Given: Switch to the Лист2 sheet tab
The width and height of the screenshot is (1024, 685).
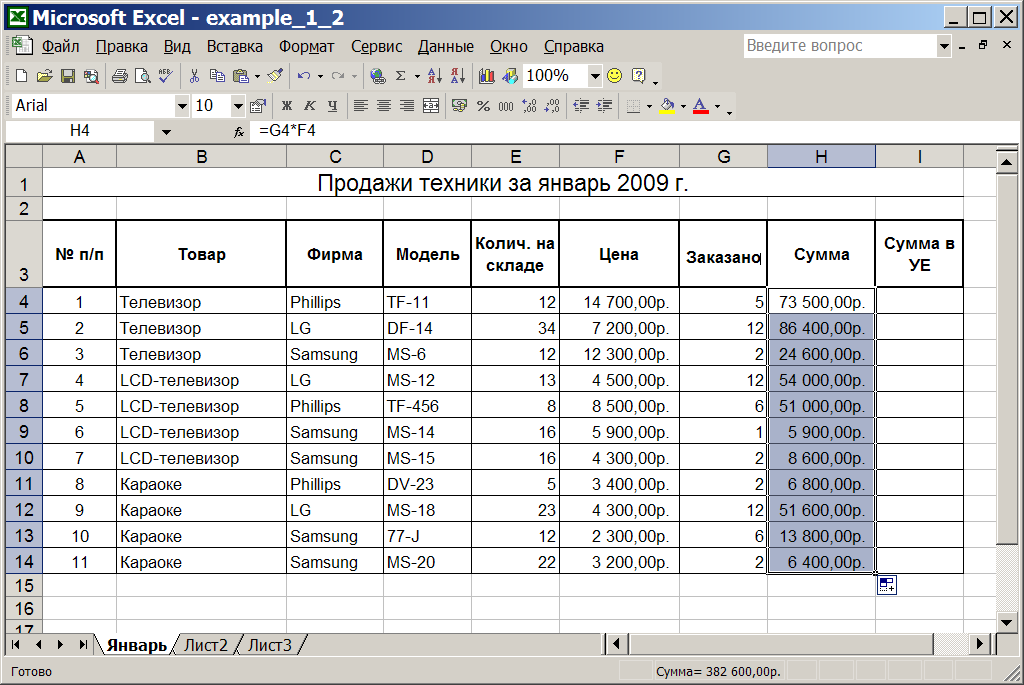Looking at the screenshot, I should click(205, 645).
